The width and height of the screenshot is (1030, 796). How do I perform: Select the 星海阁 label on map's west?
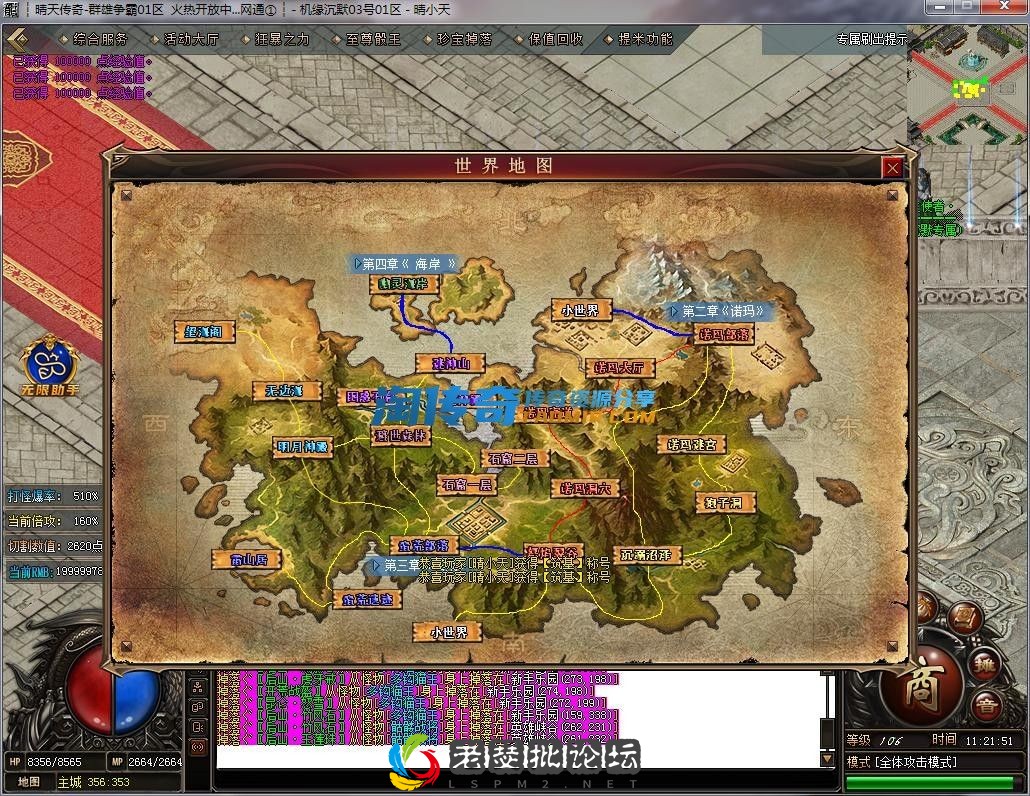click(x=206, y=332)
